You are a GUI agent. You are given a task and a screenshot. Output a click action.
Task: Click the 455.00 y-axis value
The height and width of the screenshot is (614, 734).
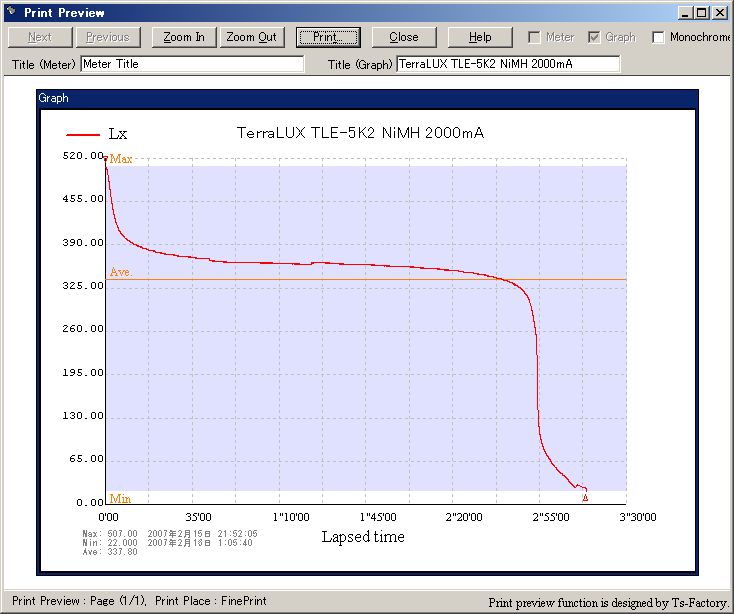(83, 199)
